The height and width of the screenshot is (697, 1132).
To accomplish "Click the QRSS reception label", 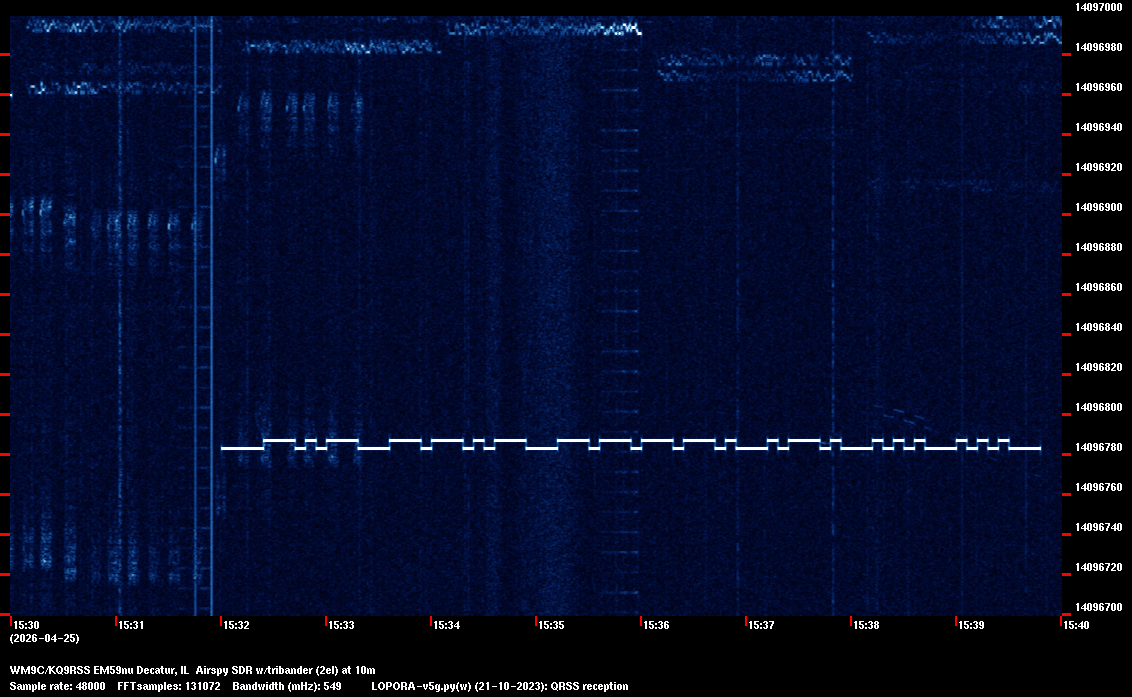I will click(x=596, y=686).
